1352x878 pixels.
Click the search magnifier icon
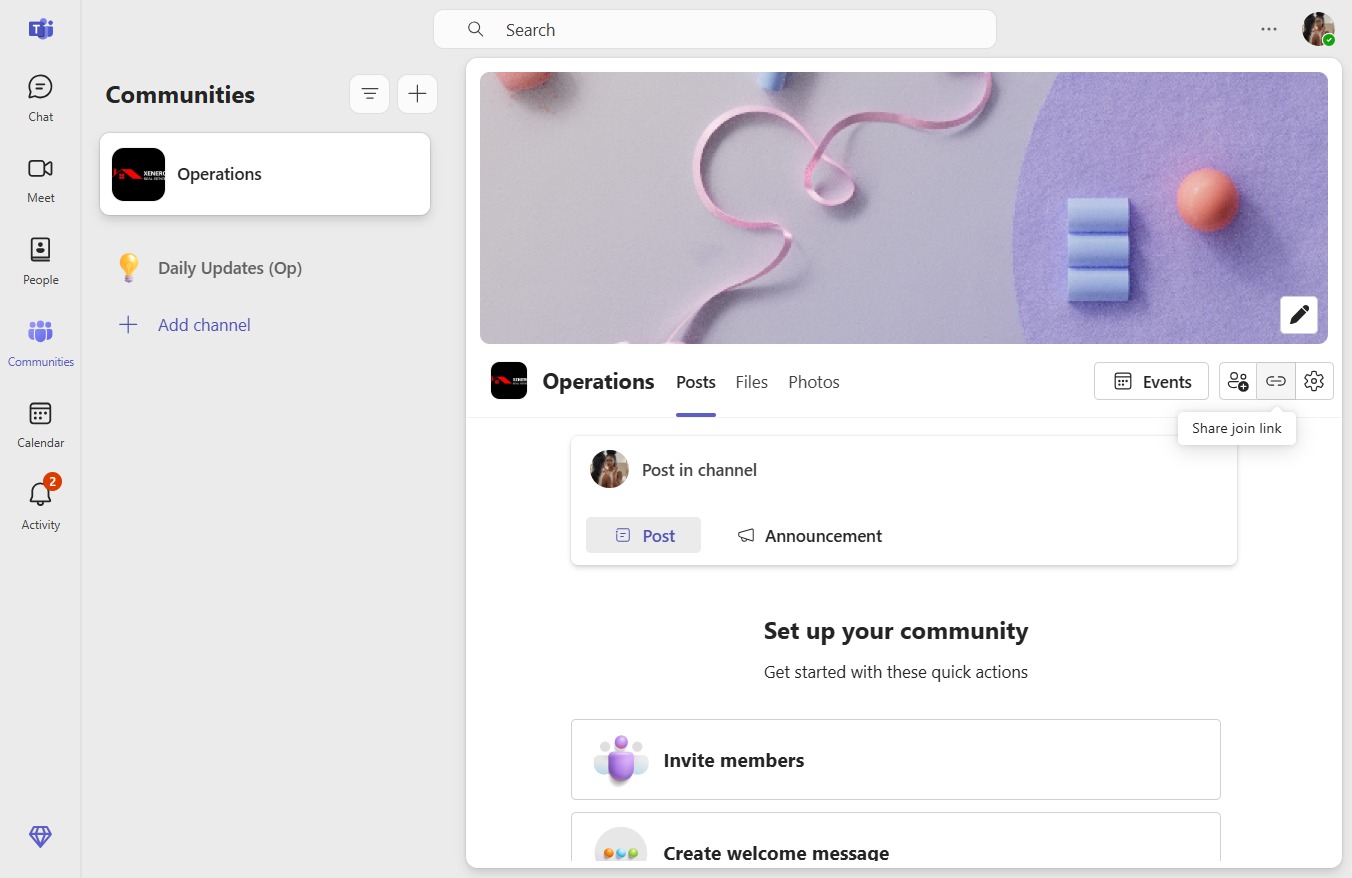pos(476,29)
